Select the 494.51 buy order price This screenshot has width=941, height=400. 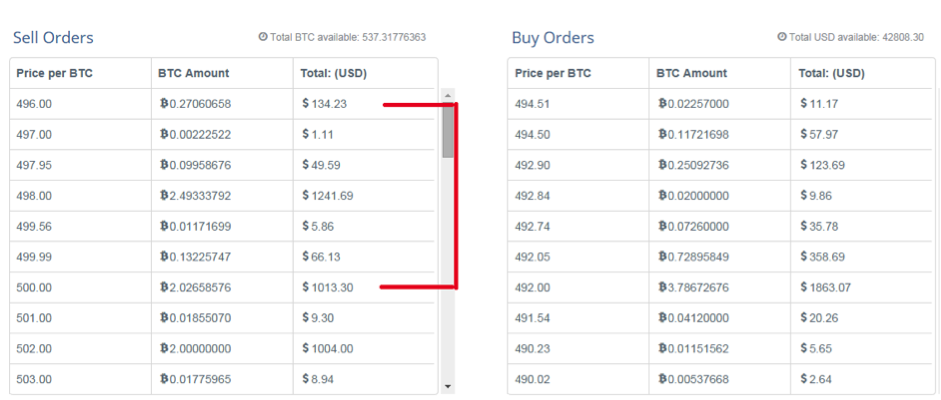pos(532,104)
